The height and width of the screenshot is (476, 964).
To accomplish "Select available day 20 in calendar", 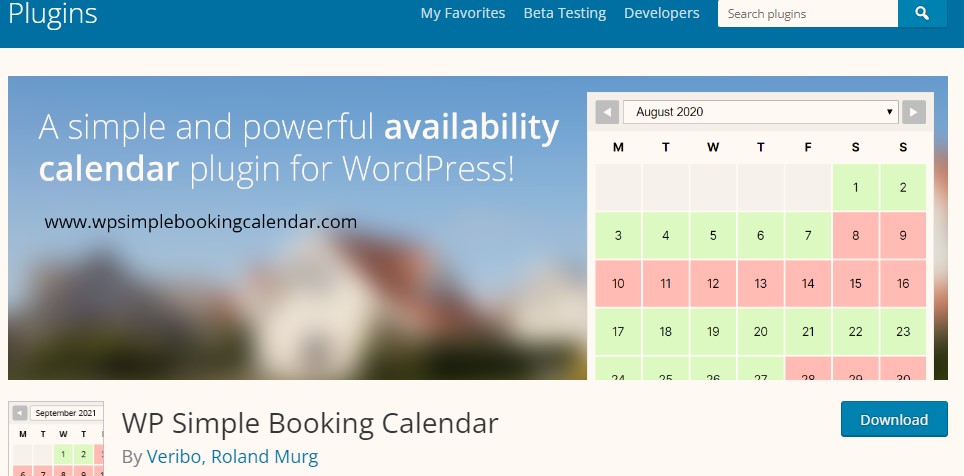I will [x=761, y=331].
